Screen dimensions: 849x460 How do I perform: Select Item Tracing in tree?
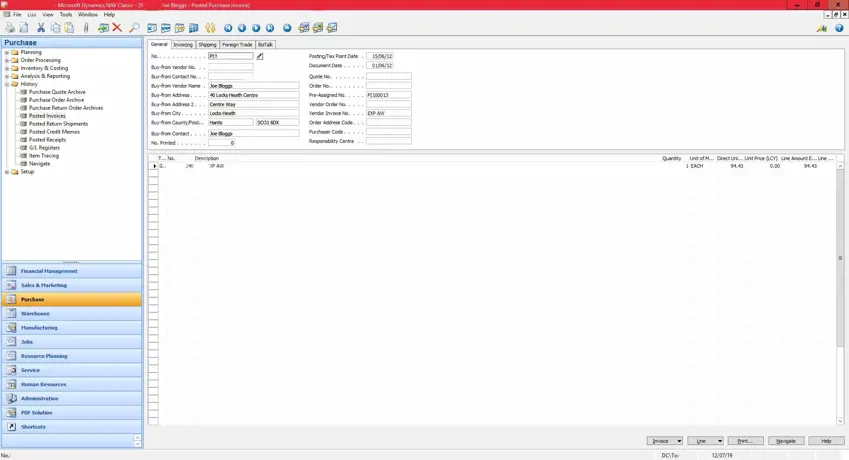pos(44,156)
